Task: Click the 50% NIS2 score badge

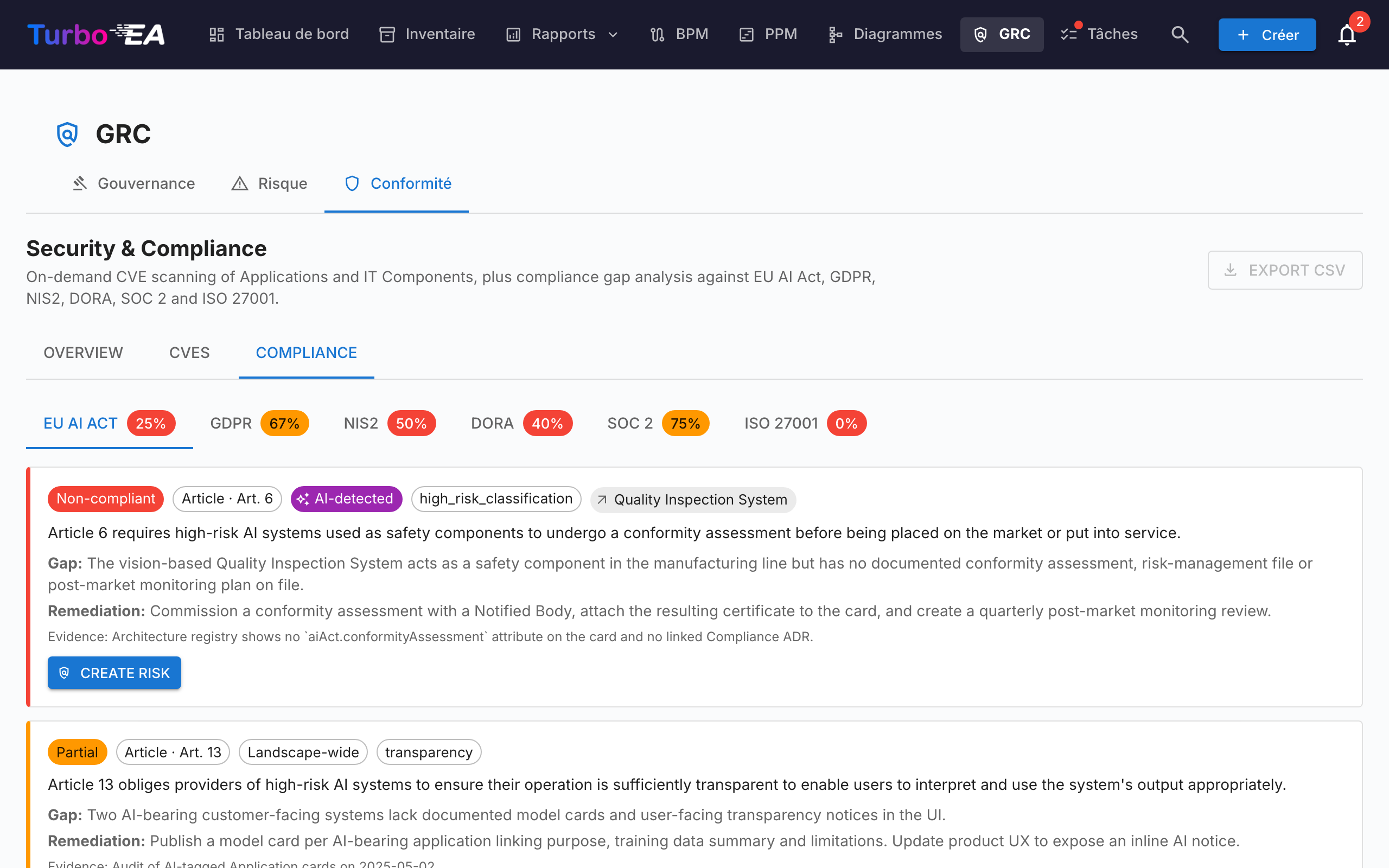Action: point(411,424)
